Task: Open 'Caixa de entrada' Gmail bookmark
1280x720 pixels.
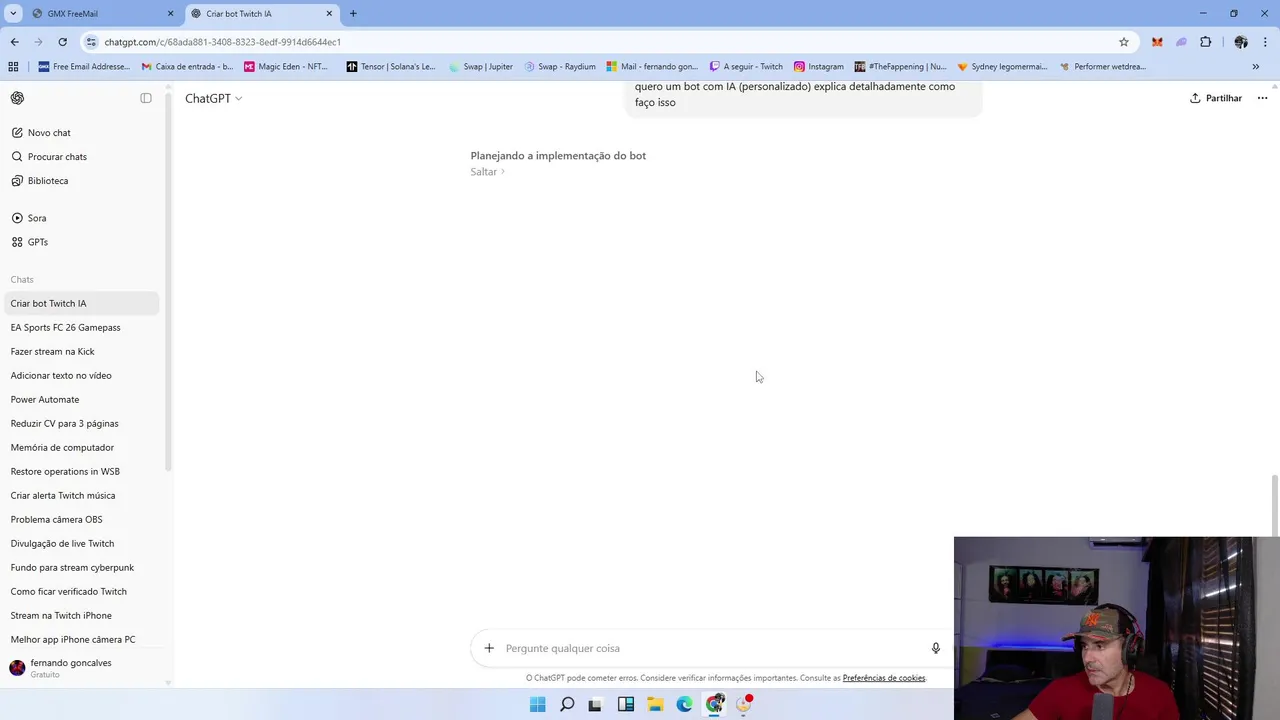Action: (x=188, y=67)
